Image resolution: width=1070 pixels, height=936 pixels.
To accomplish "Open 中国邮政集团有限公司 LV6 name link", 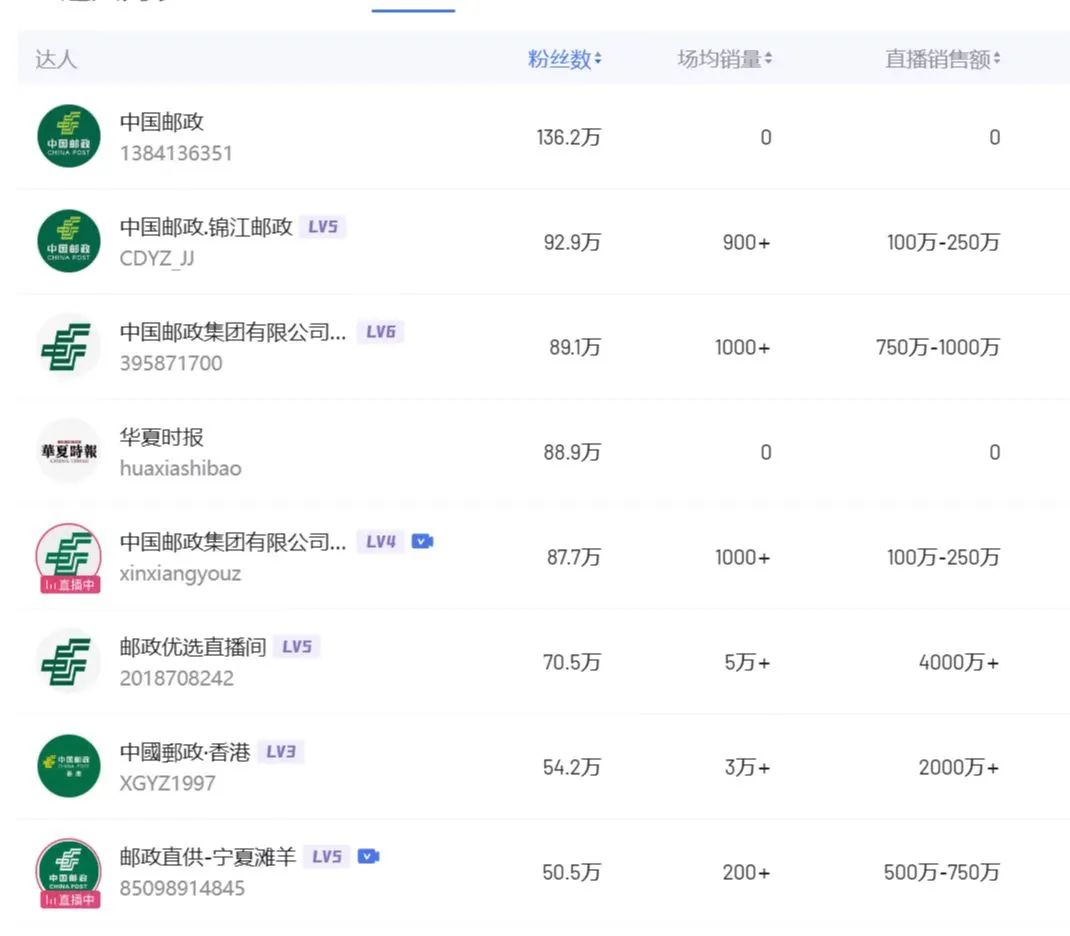I will pos(233,332).
